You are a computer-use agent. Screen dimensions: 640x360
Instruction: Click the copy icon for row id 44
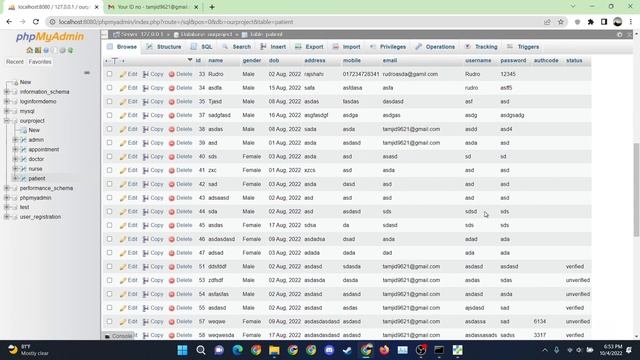[x=145, y=211]
